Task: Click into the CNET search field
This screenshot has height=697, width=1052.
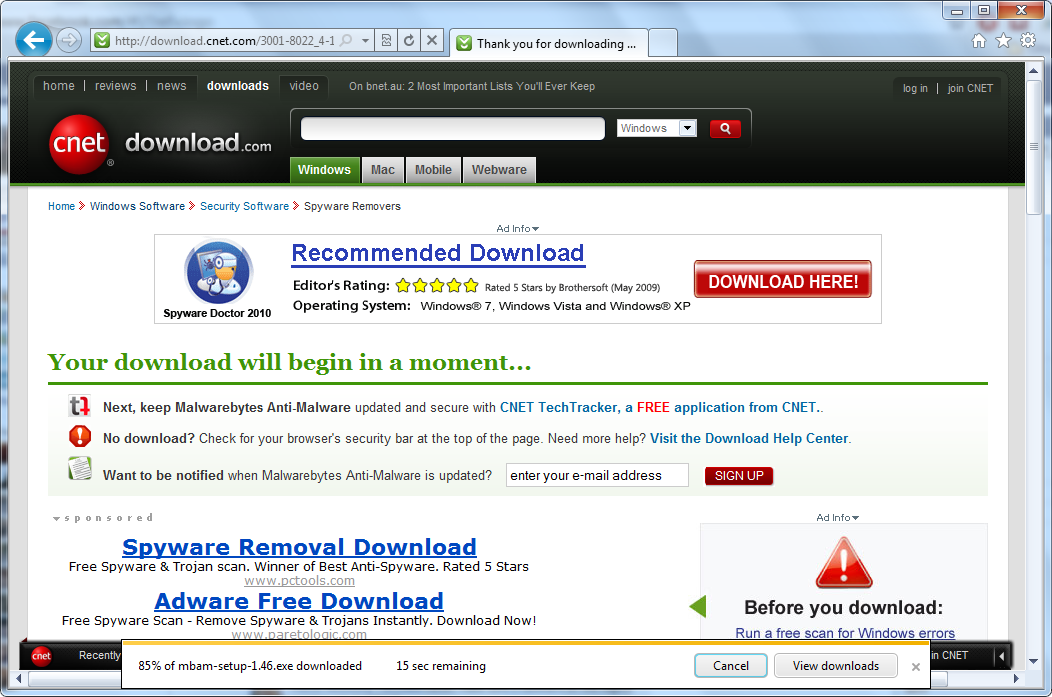Action: pyautogui.click(x=453, y=128)
